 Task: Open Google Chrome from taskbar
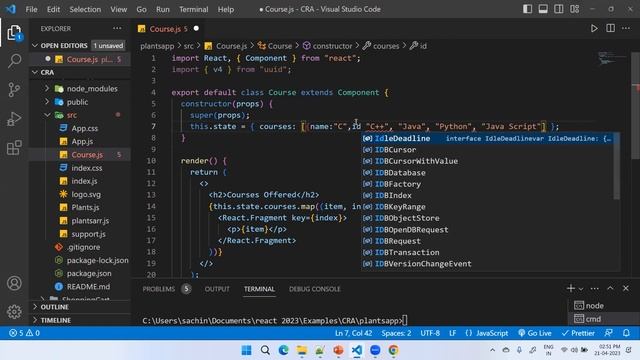(393, 350)
